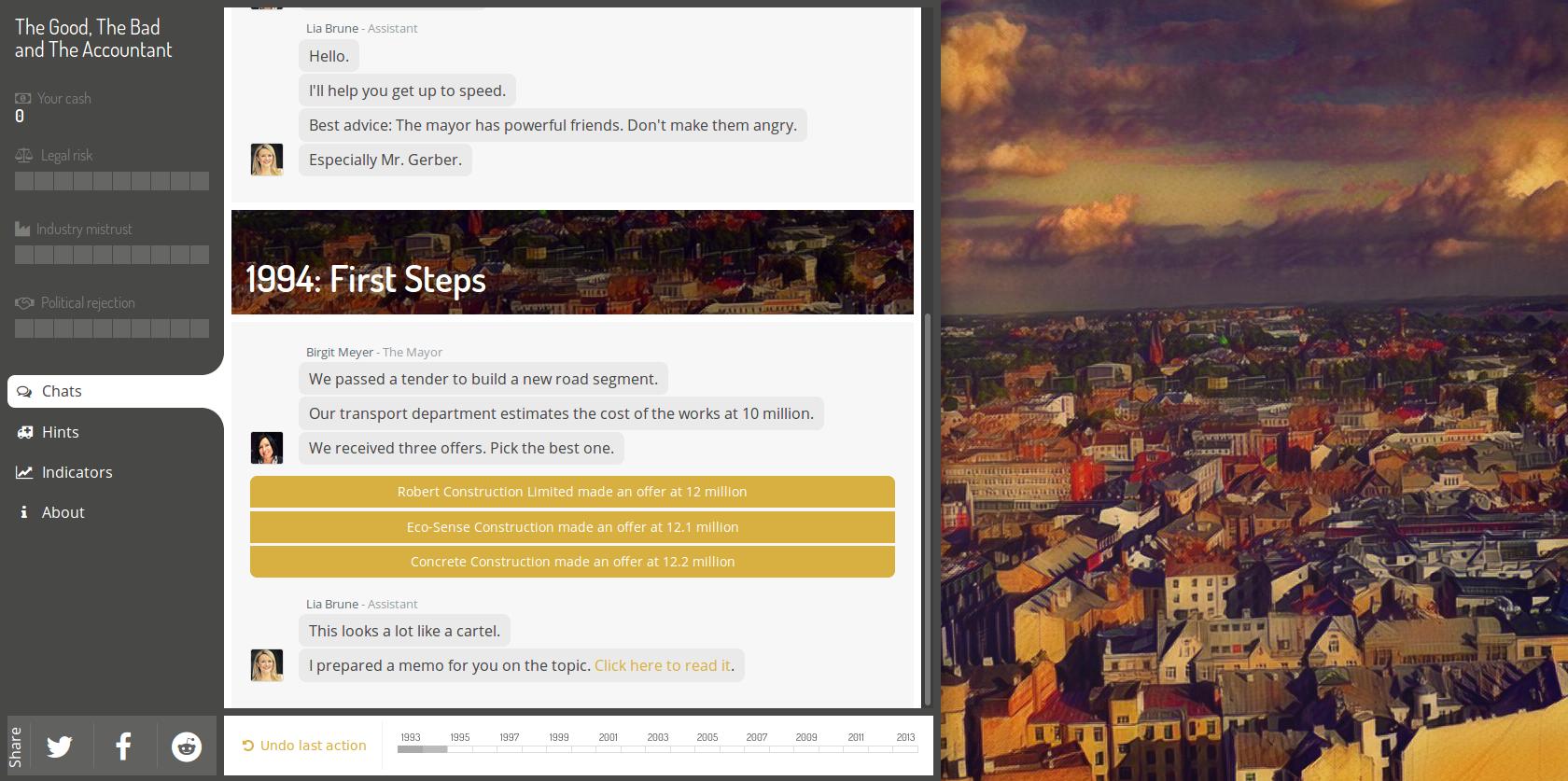This screenshot has height=781, width=1568.
Task: Click the Facebook share icon
Action: (123, 746)
